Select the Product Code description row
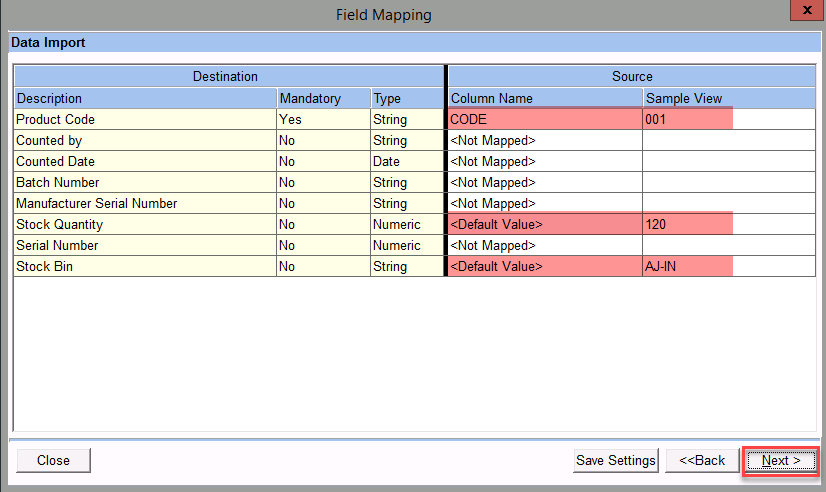The width and height of the screenshot is (826, 492). pos(144,119)
